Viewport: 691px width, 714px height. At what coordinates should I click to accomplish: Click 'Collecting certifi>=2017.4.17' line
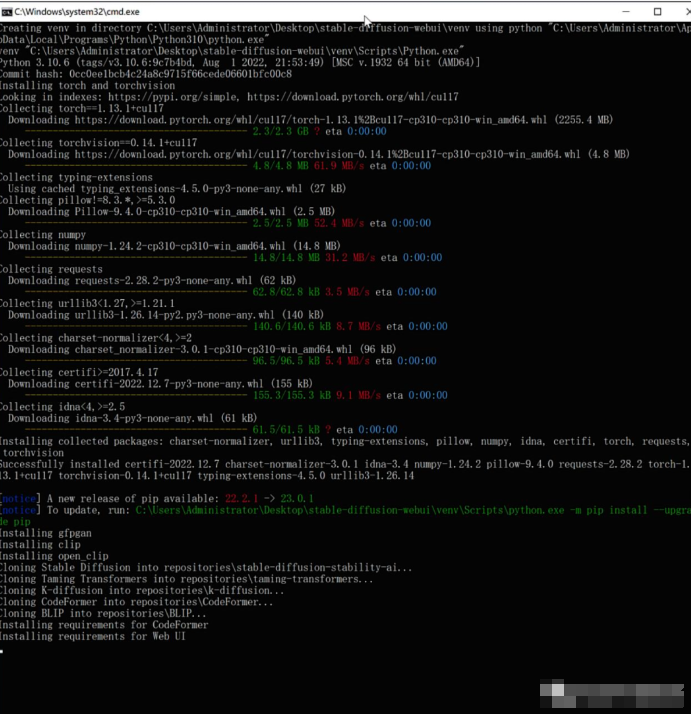(x=79, y=372)
